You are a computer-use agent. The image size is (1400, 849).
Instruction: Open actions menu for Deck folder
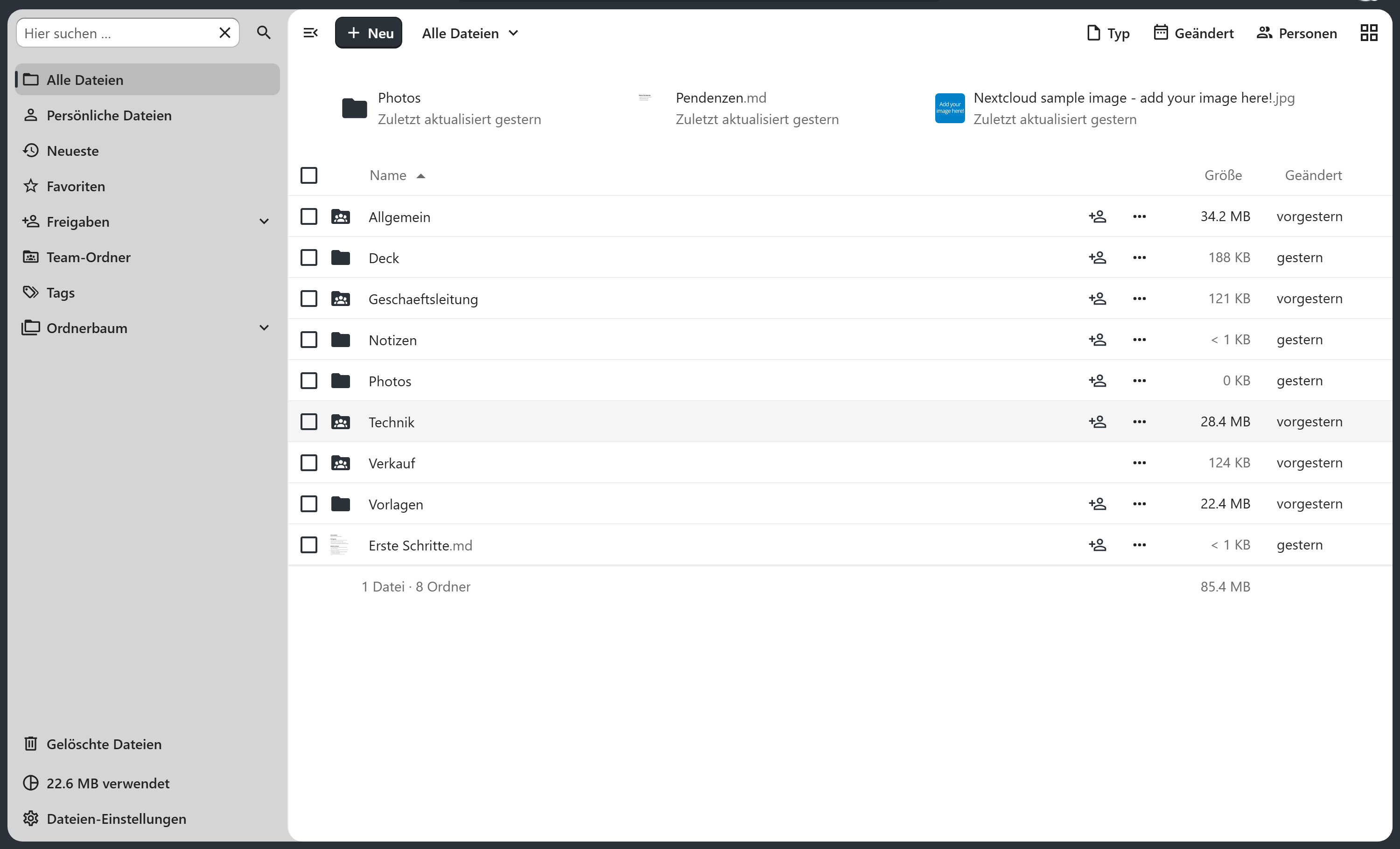tap(1139, 258)
